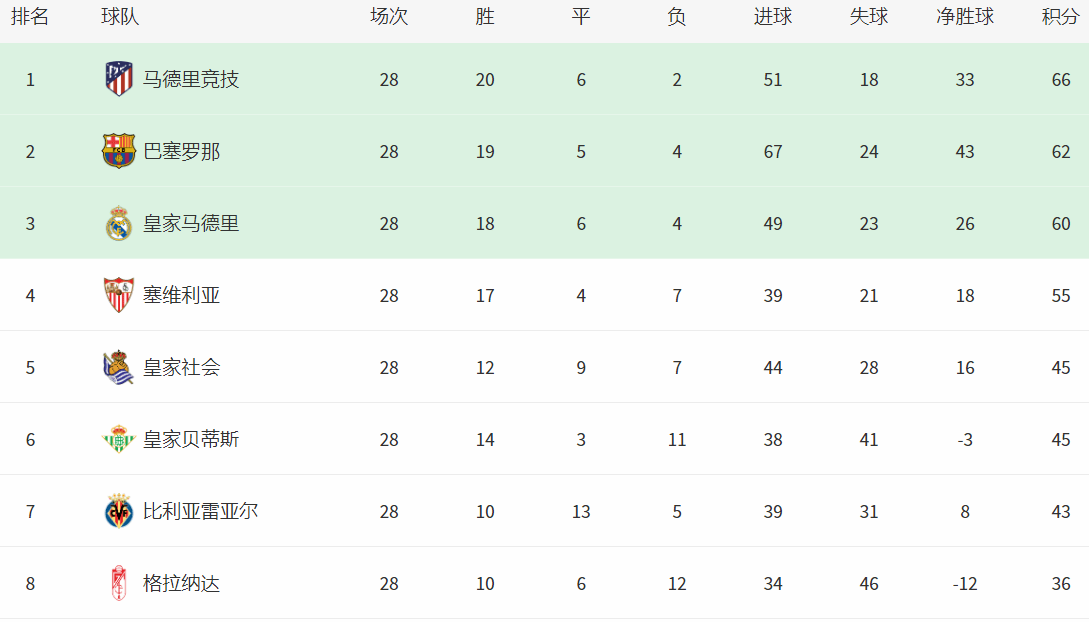This screenshot has width=1089, height=622.
Task: Select the 塞维利亚 team name
Action: coord(181,295)
